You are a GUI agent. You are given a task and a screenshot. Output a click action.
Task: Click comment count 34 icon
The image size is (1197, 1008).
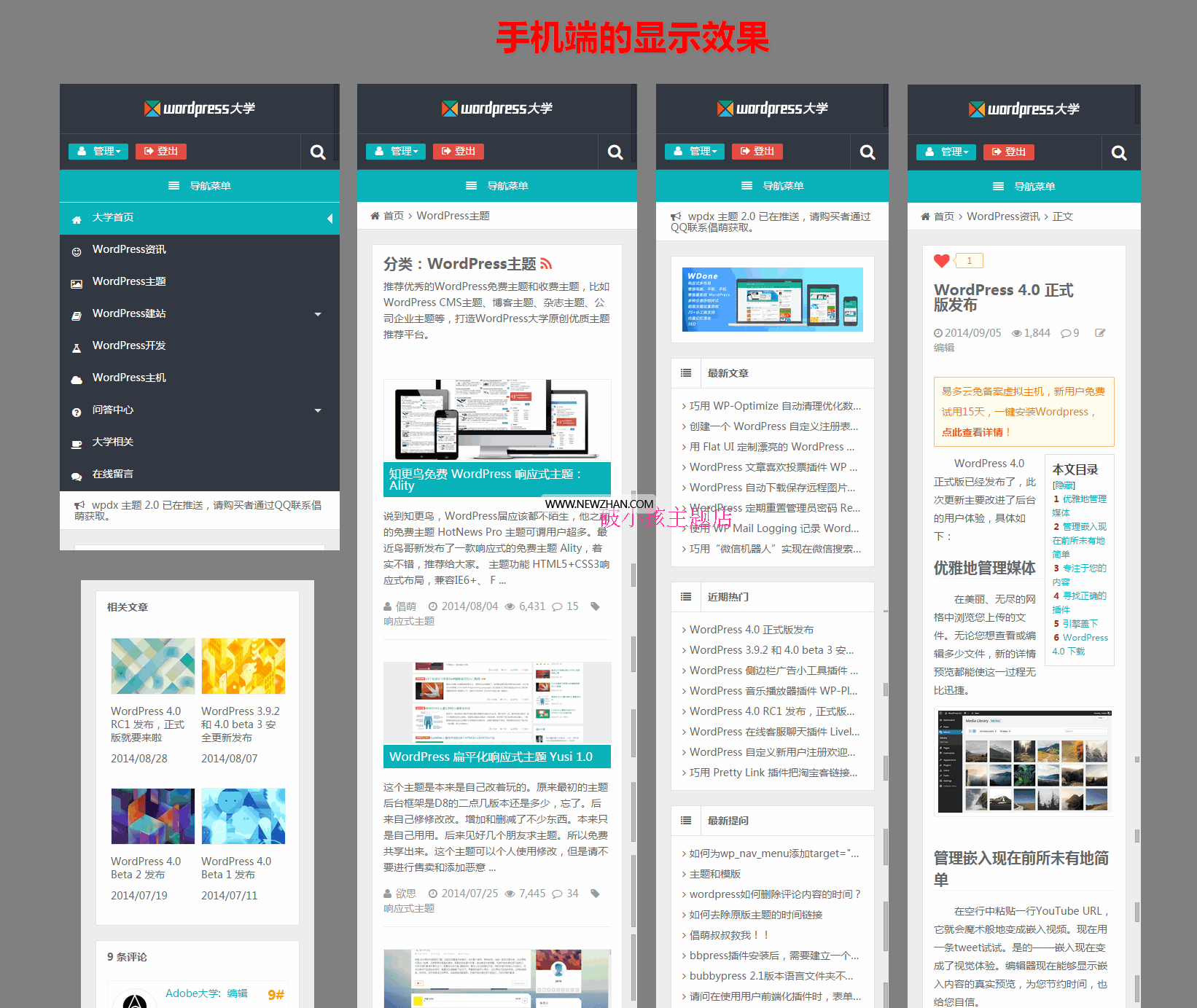point(557,894)
